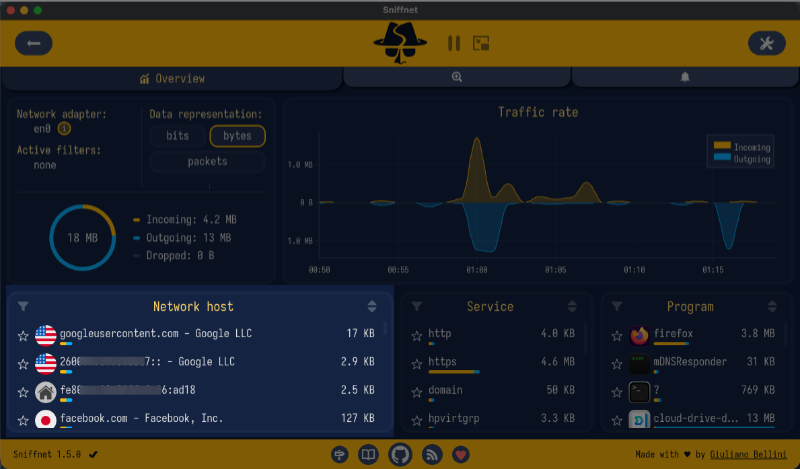Star the hpvirtgrp service

(x=417, y=420)
